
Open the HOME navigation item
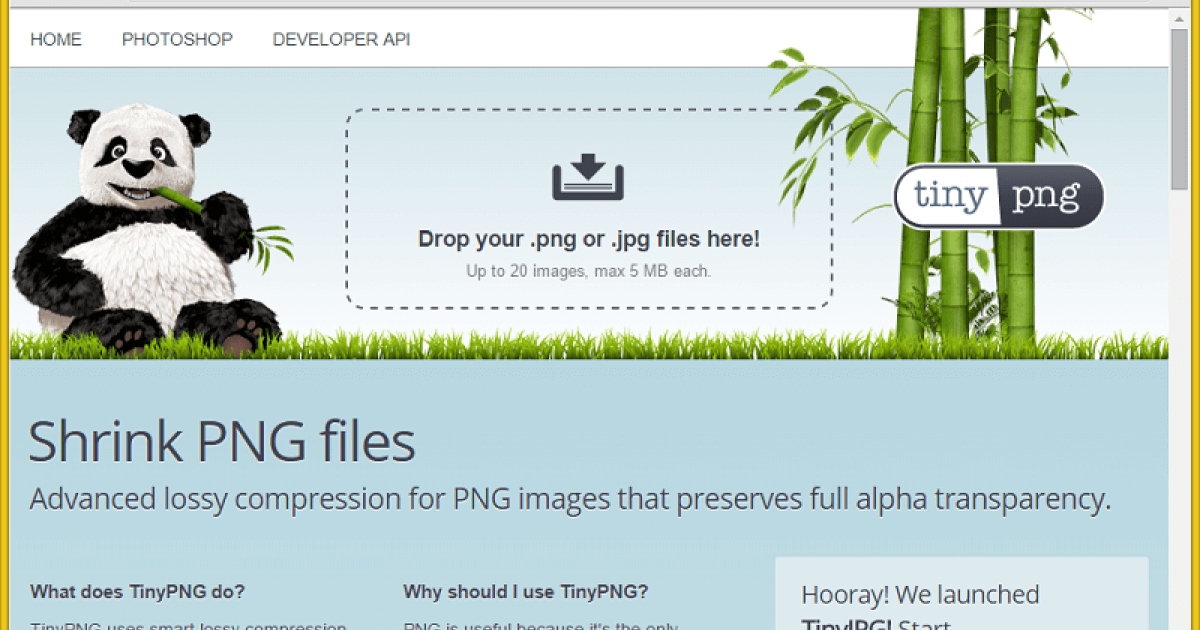click(56, 40)
